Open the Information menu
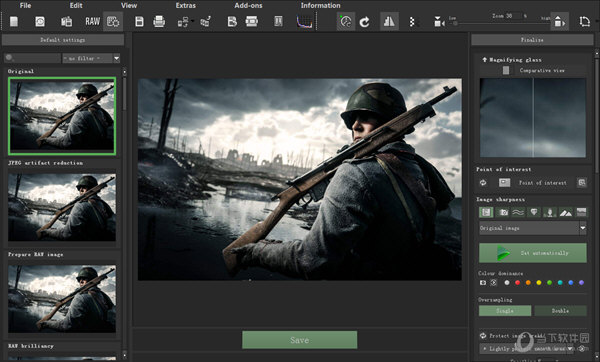 click(x=321, y=5)
